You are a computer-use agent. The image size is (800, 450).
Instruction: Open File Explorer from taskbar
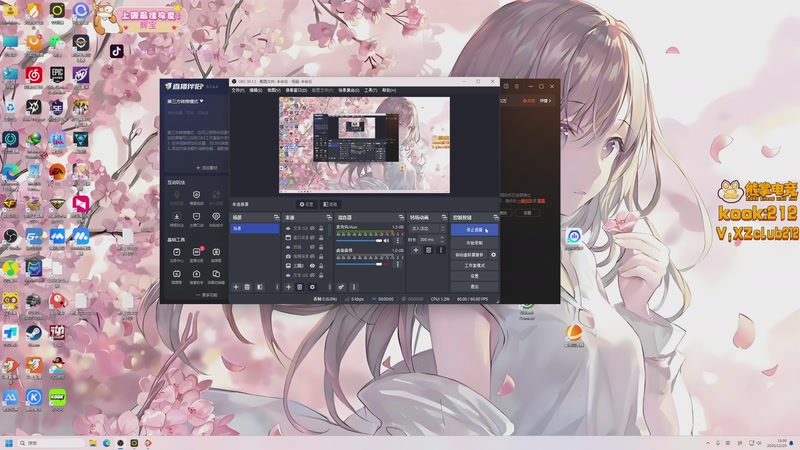(x=93, y=443)
